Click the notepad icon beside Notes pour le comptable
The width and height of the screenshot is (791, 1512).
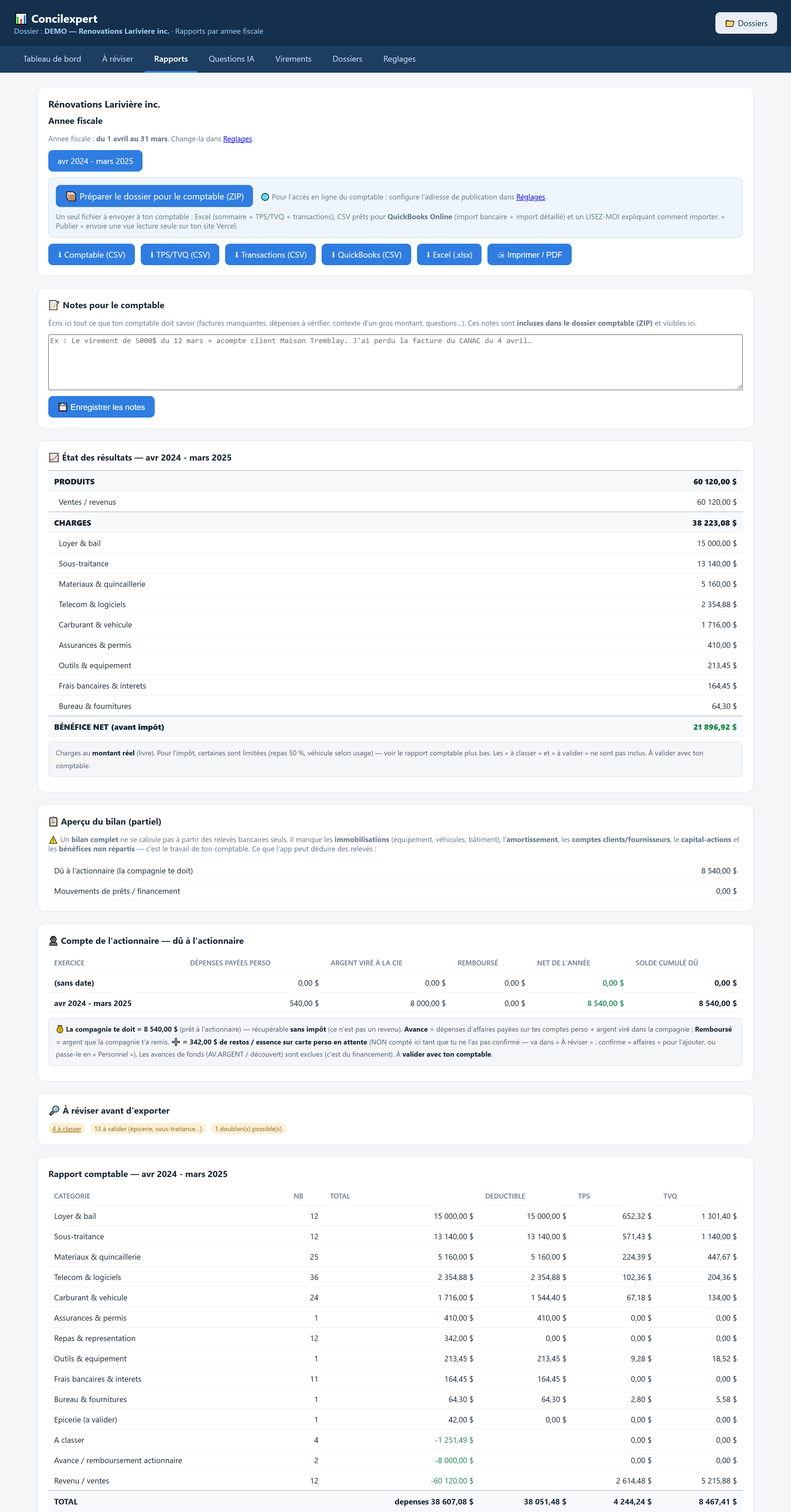click(x=54, y=305)
